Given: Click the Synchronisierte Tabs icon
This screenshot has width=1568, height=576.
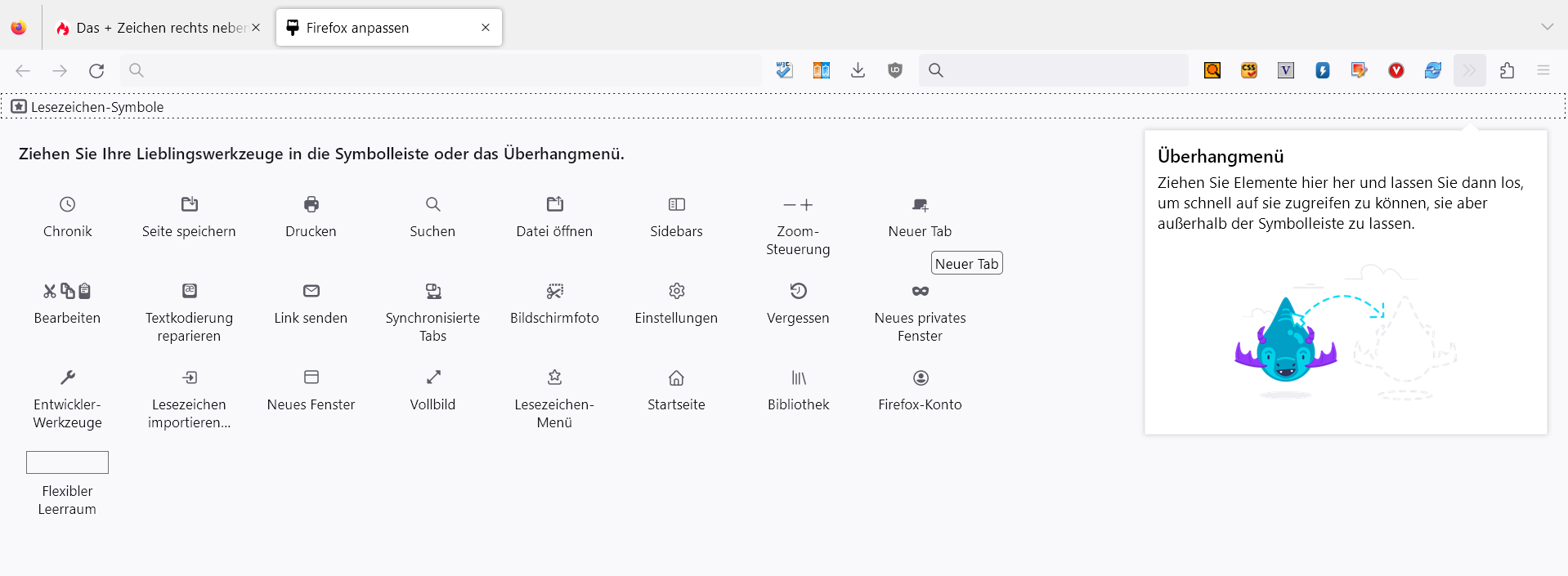Looking at the screenshot, I should pos(432,291).
